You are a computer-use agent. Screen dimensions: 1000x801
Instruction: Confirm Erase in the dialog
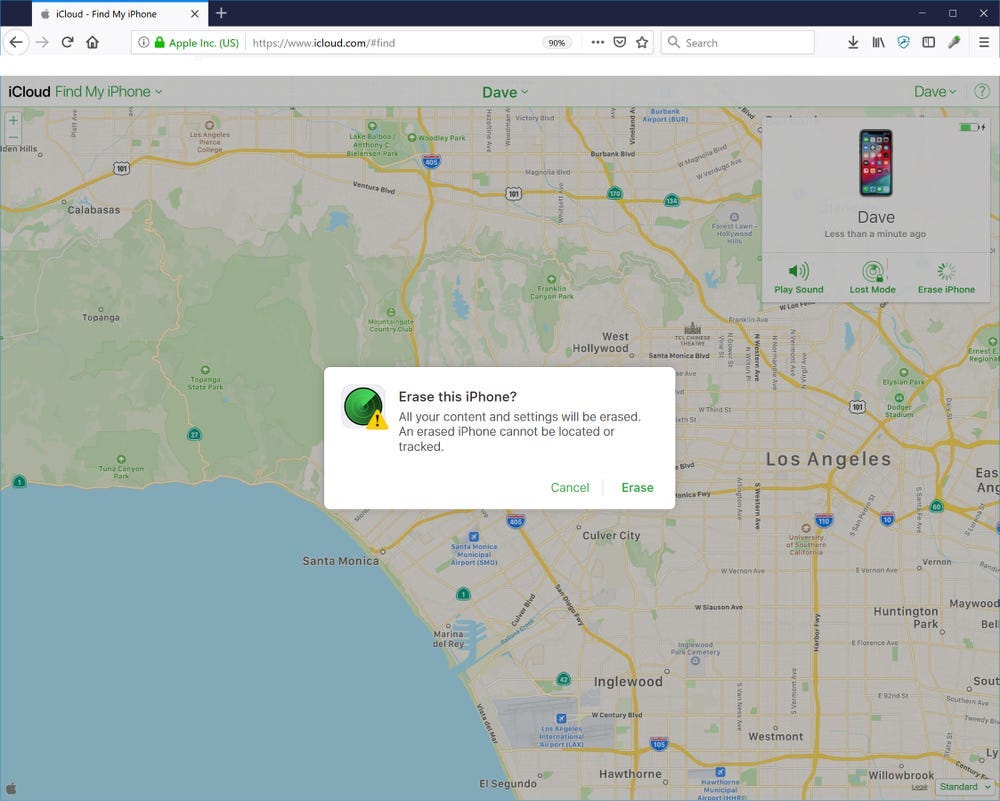[637, 487]
